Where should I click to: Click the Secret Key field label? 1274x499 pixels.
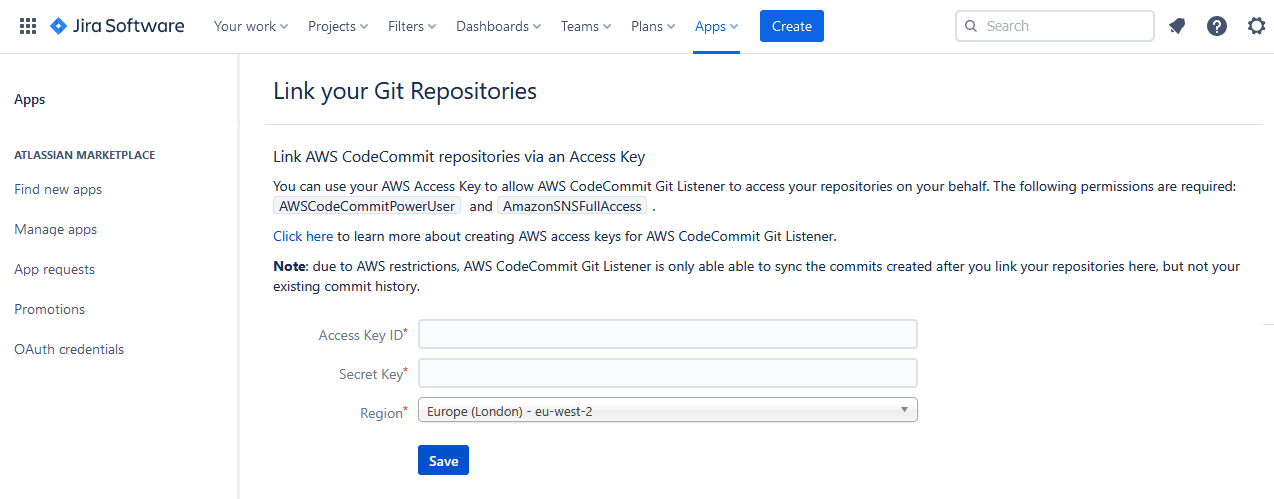[373, 374]
